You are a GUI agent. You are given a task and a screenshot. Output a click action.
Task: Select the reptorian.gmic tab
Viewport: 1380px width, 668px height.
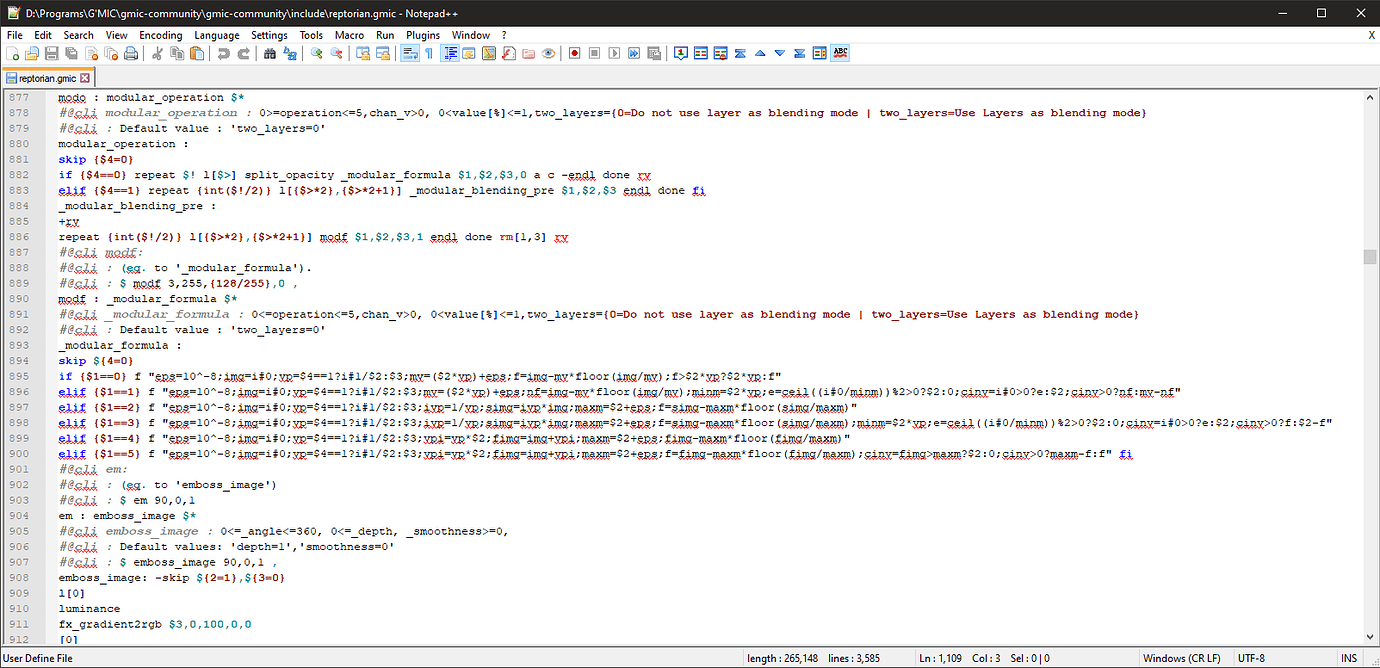click(x=45, y=77)
